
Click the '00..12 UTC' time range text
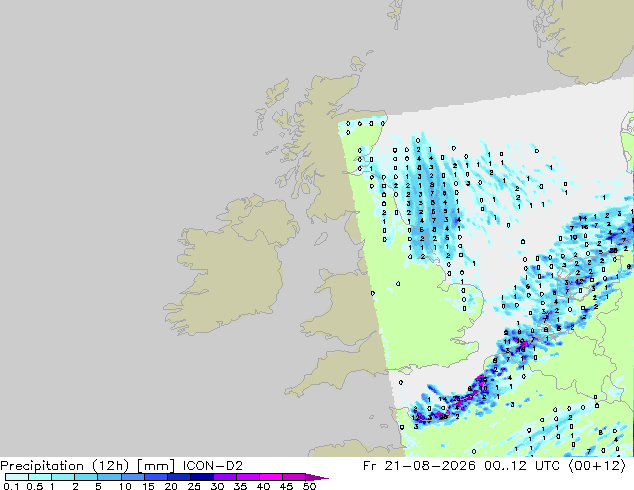point(522,466)
